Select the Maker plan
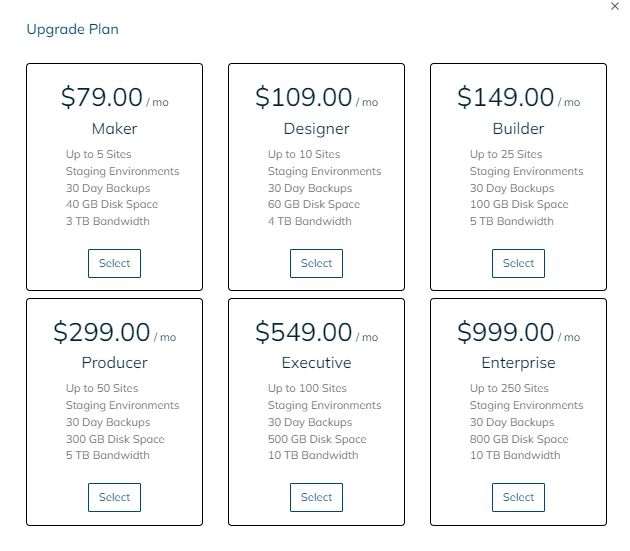 [x=114, y=263]
